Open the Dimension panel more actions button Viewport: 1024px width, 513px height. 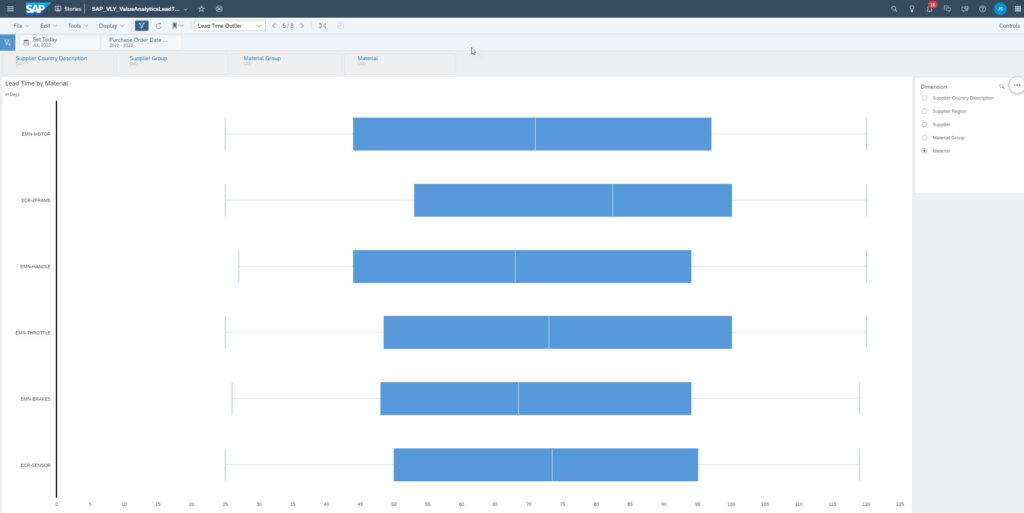1016,85
